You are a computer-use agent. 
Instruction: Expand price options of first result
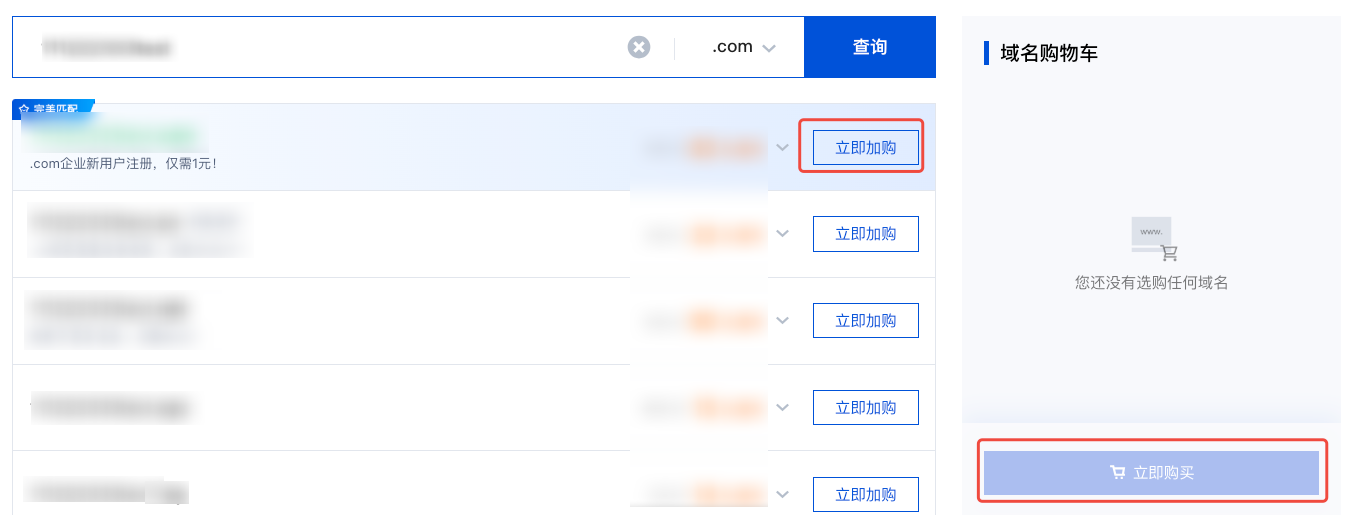(782, 148)
